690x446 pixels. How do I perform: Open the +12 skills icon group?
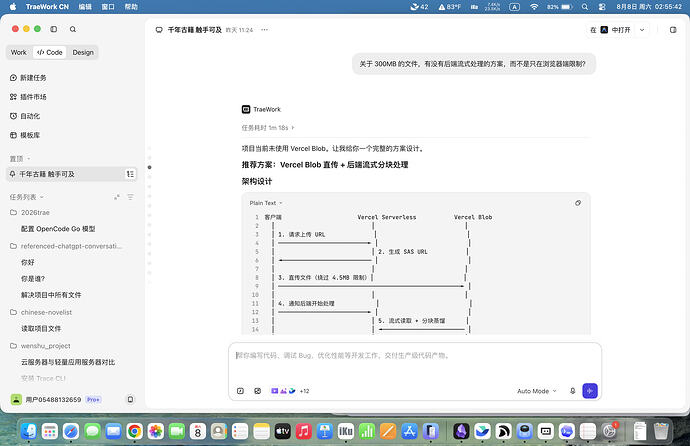pyautogui.click(x=290, y=391)
